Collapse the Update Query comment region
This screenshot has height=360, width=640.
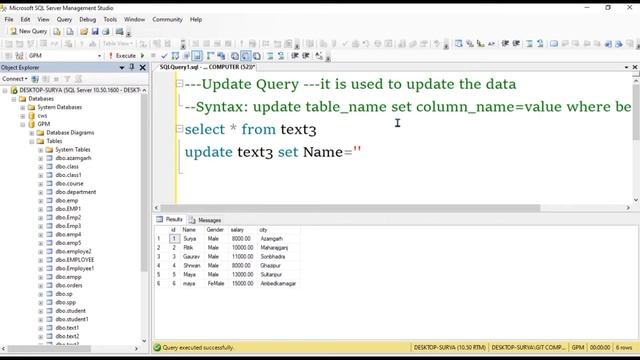[179, 84]
